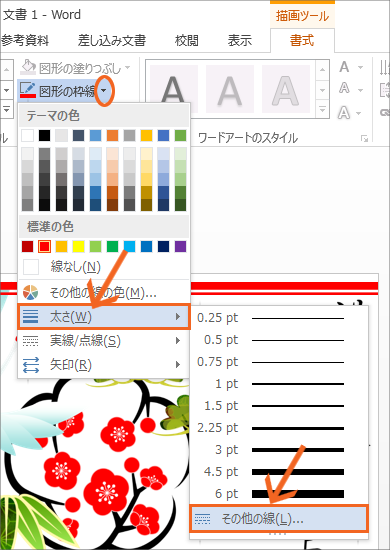
Task: Click the Shape Fill paint bucket icon
Action: pyautogui.click(x=28, y=67)
